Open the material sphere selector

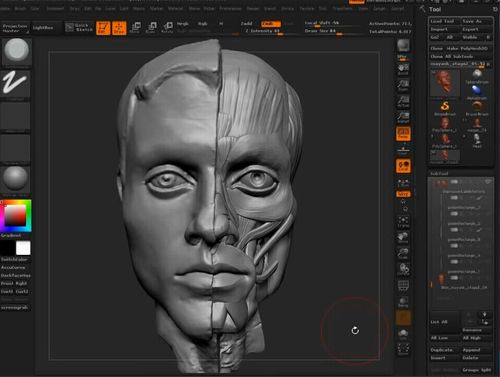tap(16, 180)
